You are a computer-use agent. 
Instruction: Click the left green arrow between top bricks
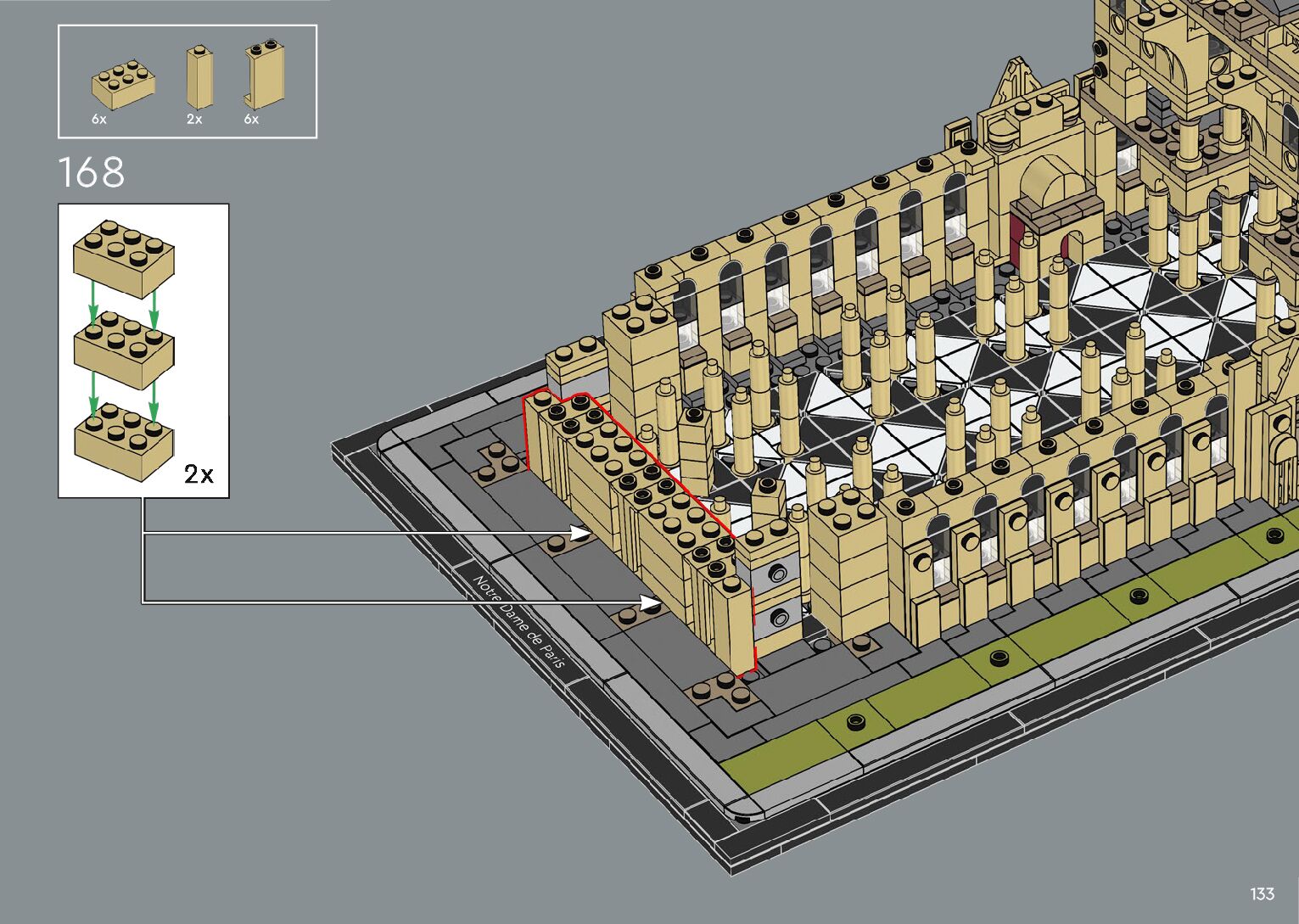click(x=94, y=313)
